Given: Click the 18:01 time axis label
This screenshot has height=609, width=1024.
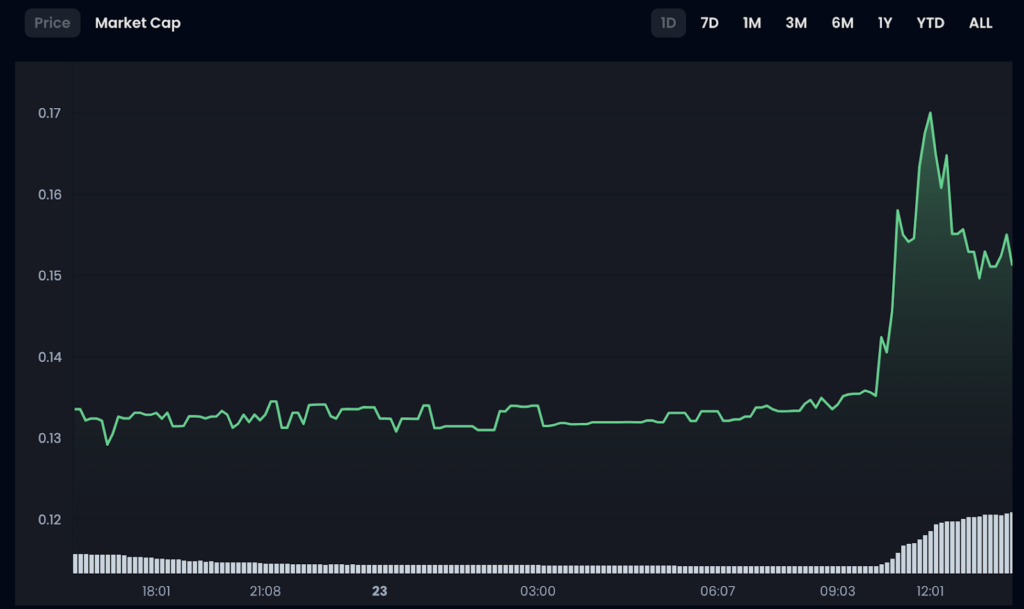Looking at the screenshot, I should tap(156, 591).
